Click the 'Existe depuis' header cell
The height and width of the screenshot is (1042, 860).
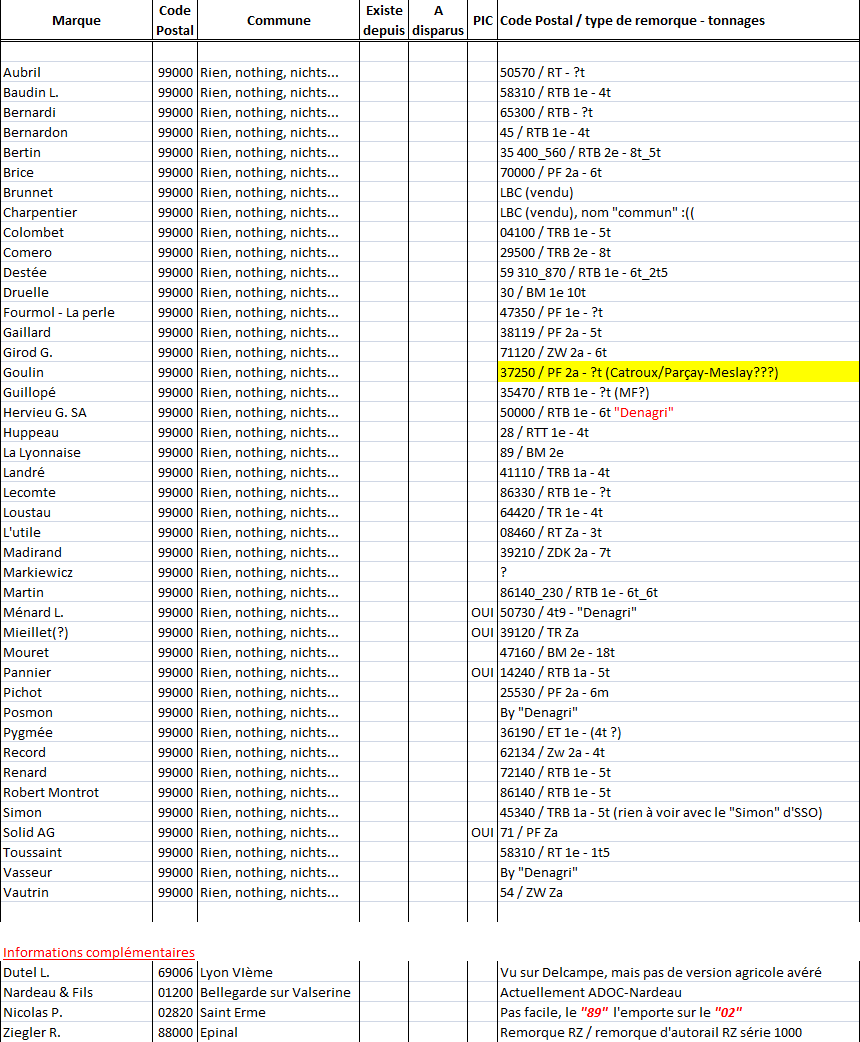coord(384,21)
